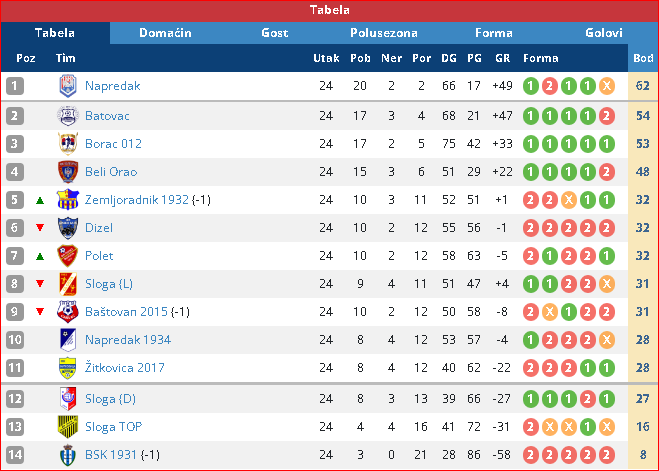659x471 pixels.
Task: Switch to the Domaćin tab
Action: click(165, 33)
